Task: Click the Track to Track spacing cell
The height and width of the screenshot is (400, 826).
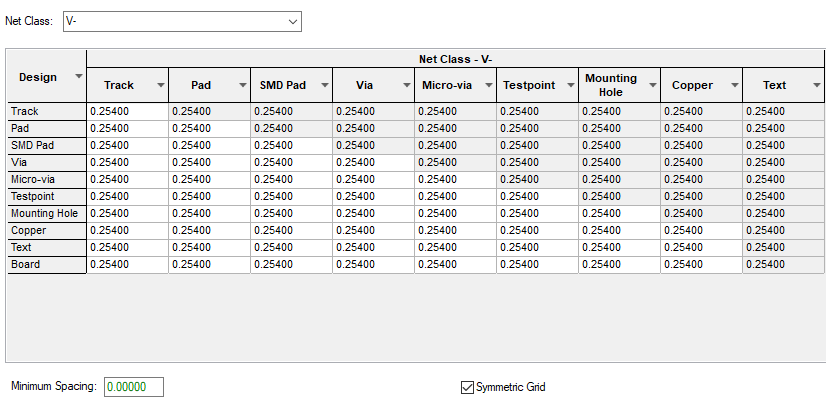Action: (x=128, y=112)
